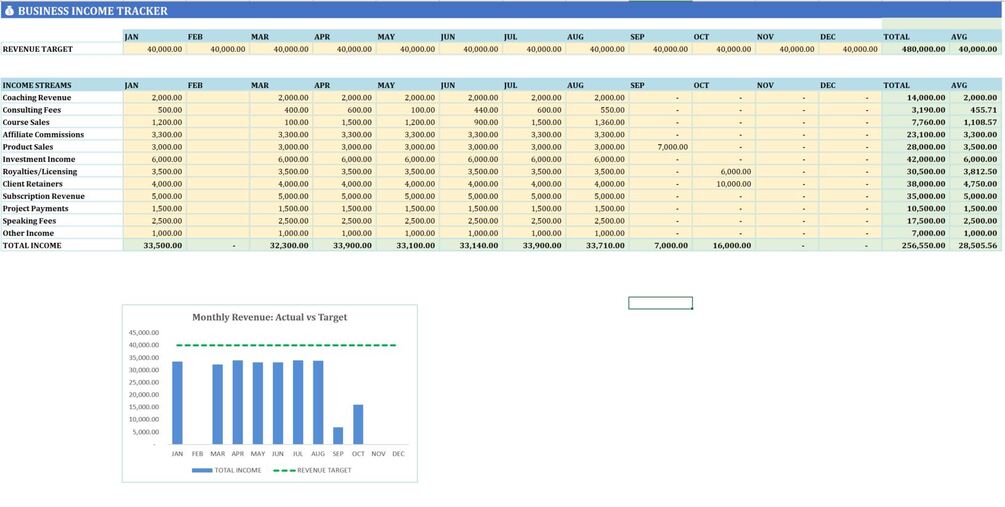This screenshot has height=507, width=1005.
Task: Click the revenue target cell for JAN
Action: pos(154,49)
